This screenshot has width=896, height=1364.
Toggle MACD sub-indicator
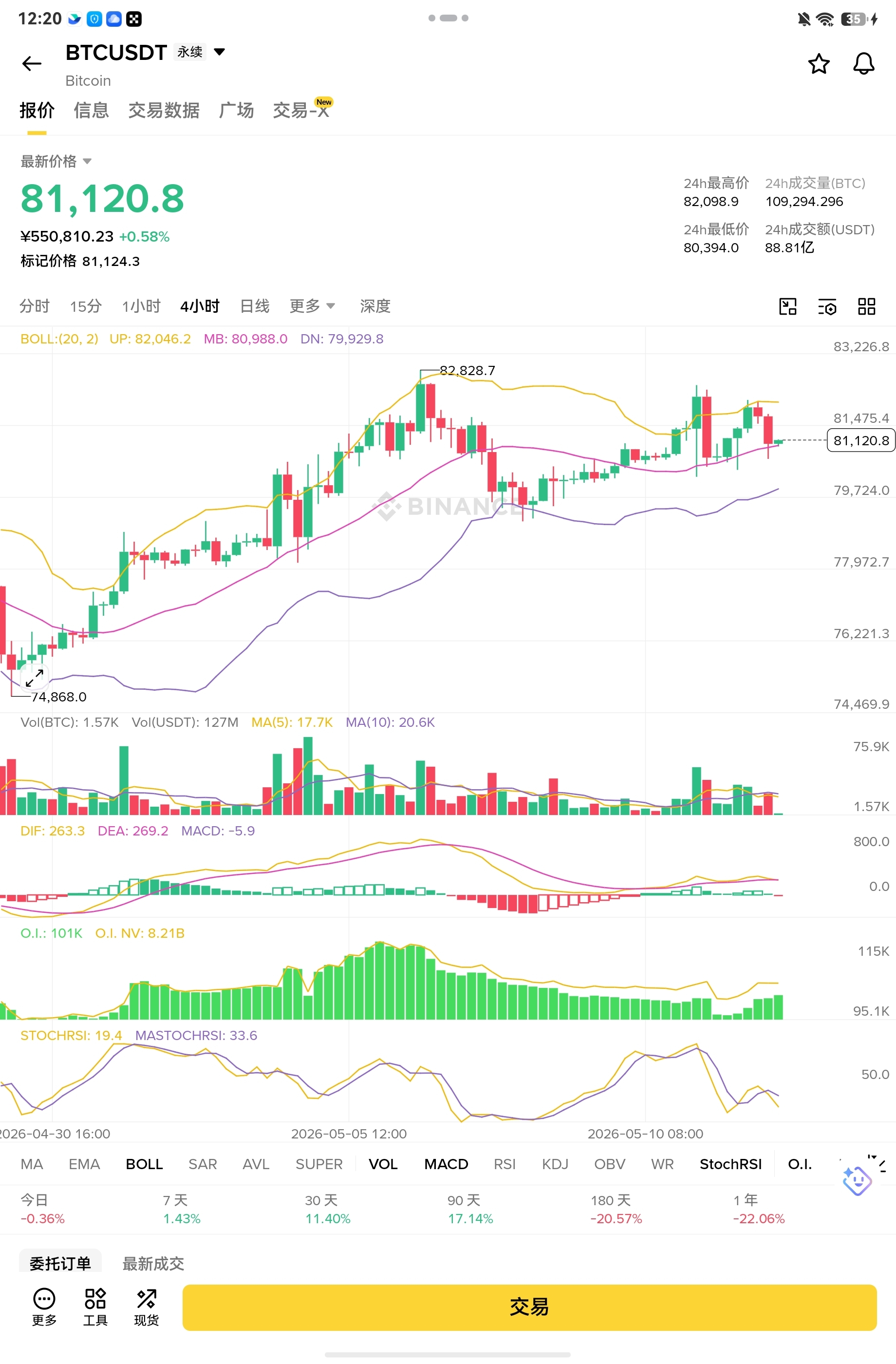tap(446, 1164)
